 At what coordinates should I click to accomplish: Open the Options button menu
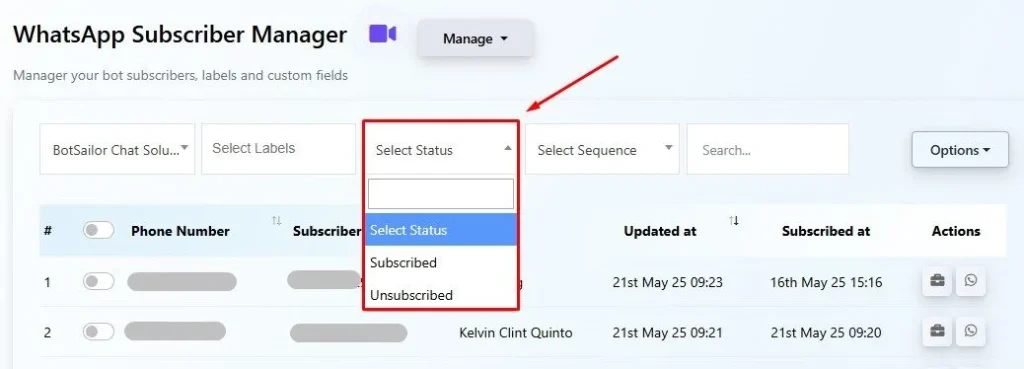(960, 150)
